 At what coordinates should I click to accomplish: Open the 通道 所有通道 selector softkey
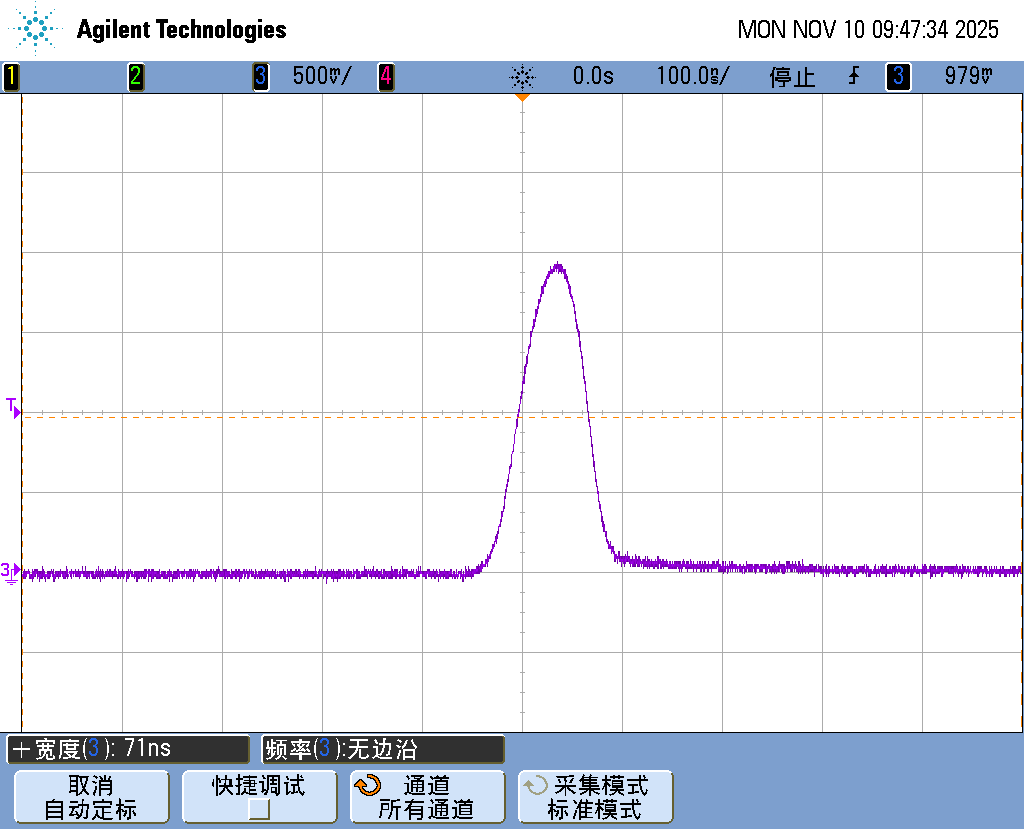point(427,797)
